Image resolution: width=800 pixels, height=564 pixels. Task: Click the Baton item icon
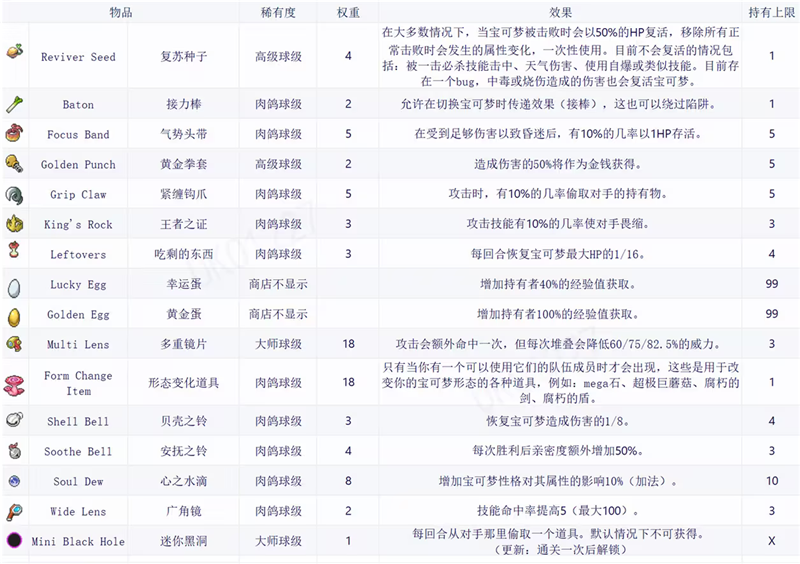[14, 104]
